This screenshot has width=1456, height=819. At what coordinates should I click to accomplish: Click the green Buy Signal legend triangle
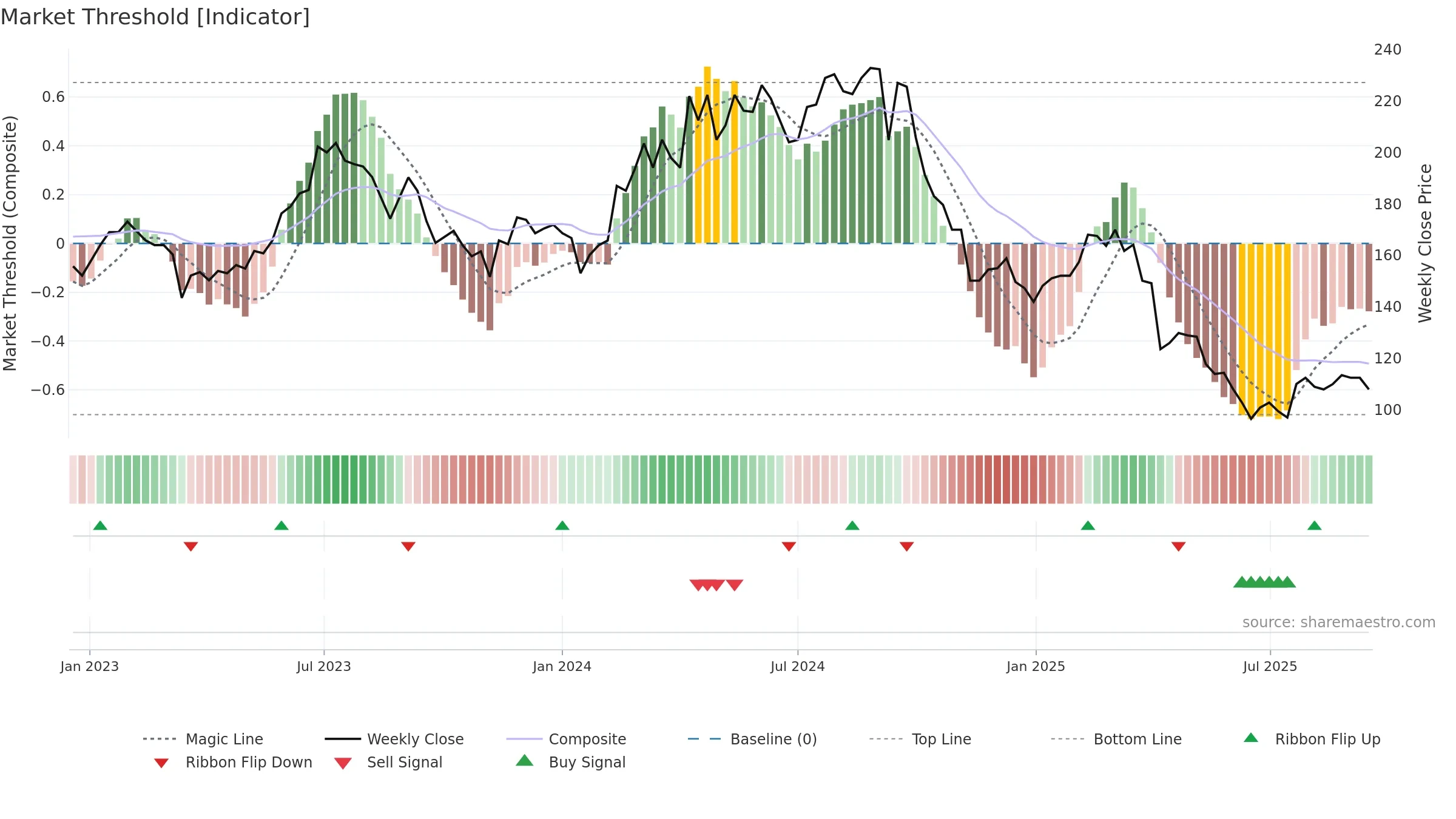pyautogui.click(x=524, y=760)
